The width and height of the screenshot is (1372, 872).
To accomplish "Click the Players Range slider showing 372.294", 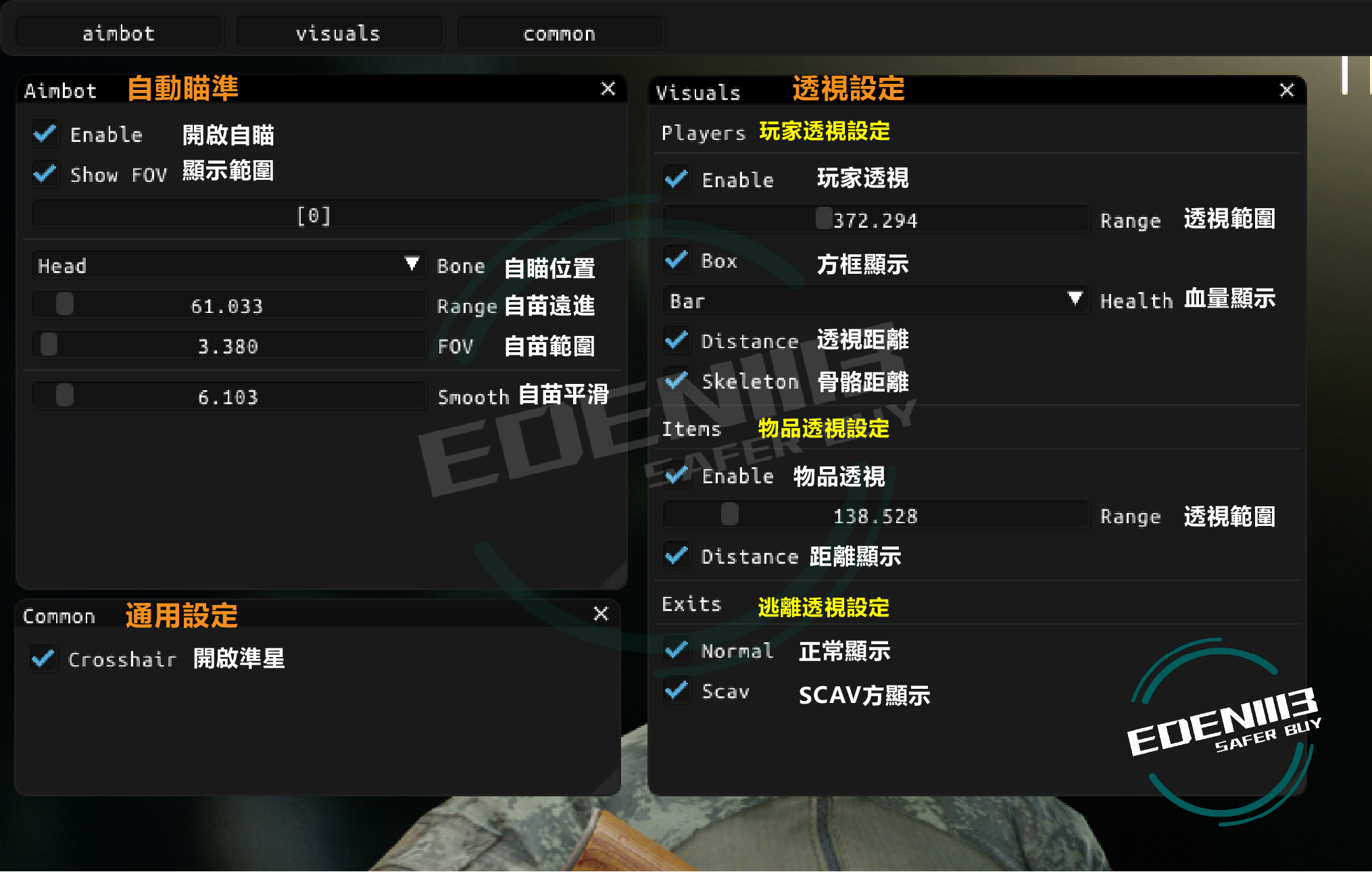I will [876, 220].
